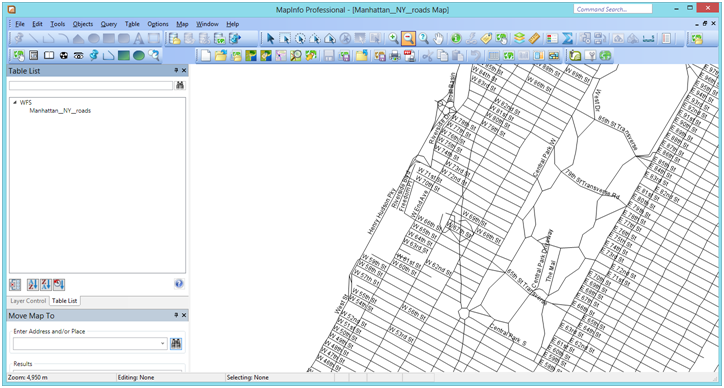
Task: Select the Zoom-in magnifier tool
Action: click(x=393, y=39)
